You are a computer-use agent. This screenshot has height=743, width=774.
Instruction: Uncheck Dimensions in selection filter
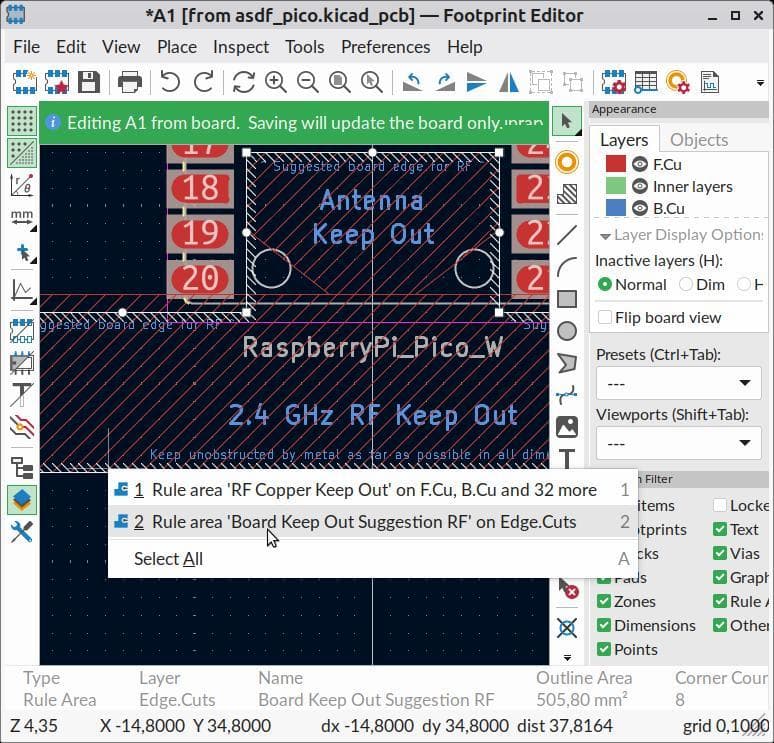604,626
